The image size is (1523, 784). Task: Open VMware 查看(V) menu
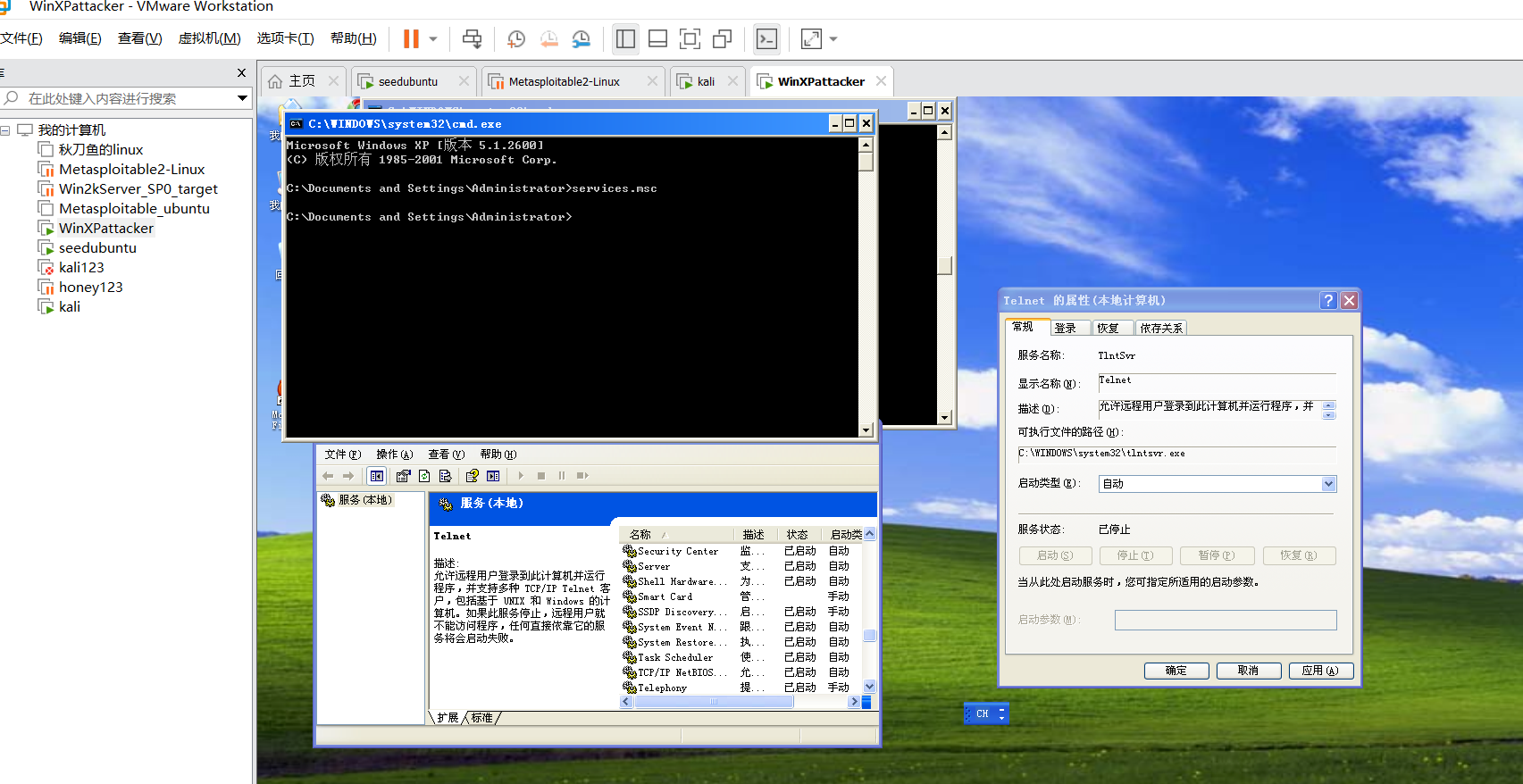[139, 38]
